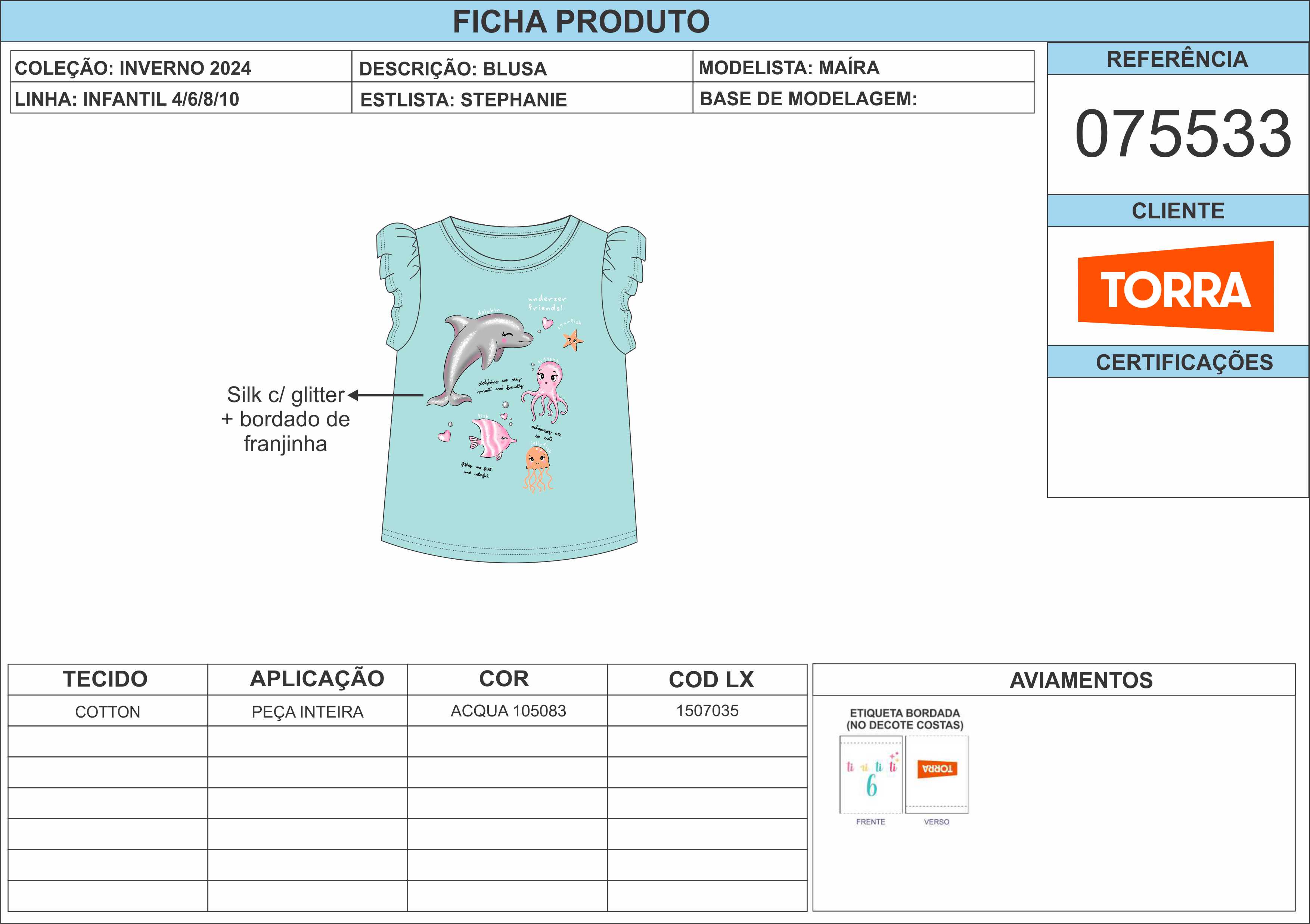Select the 1507035 COD LX cell
Screen dimensions: 1310x924
coord(708,711)
